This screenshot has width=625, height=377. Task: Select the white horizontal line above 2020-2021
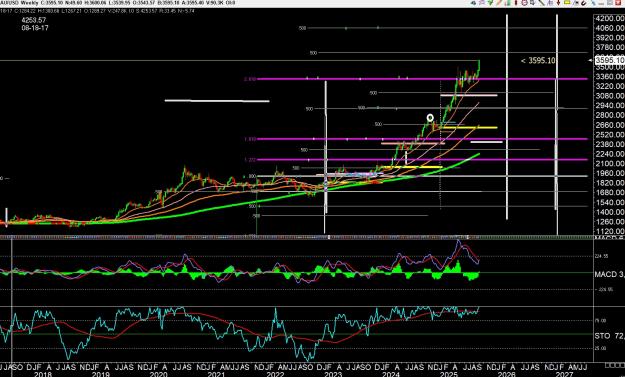pos(217,100)
